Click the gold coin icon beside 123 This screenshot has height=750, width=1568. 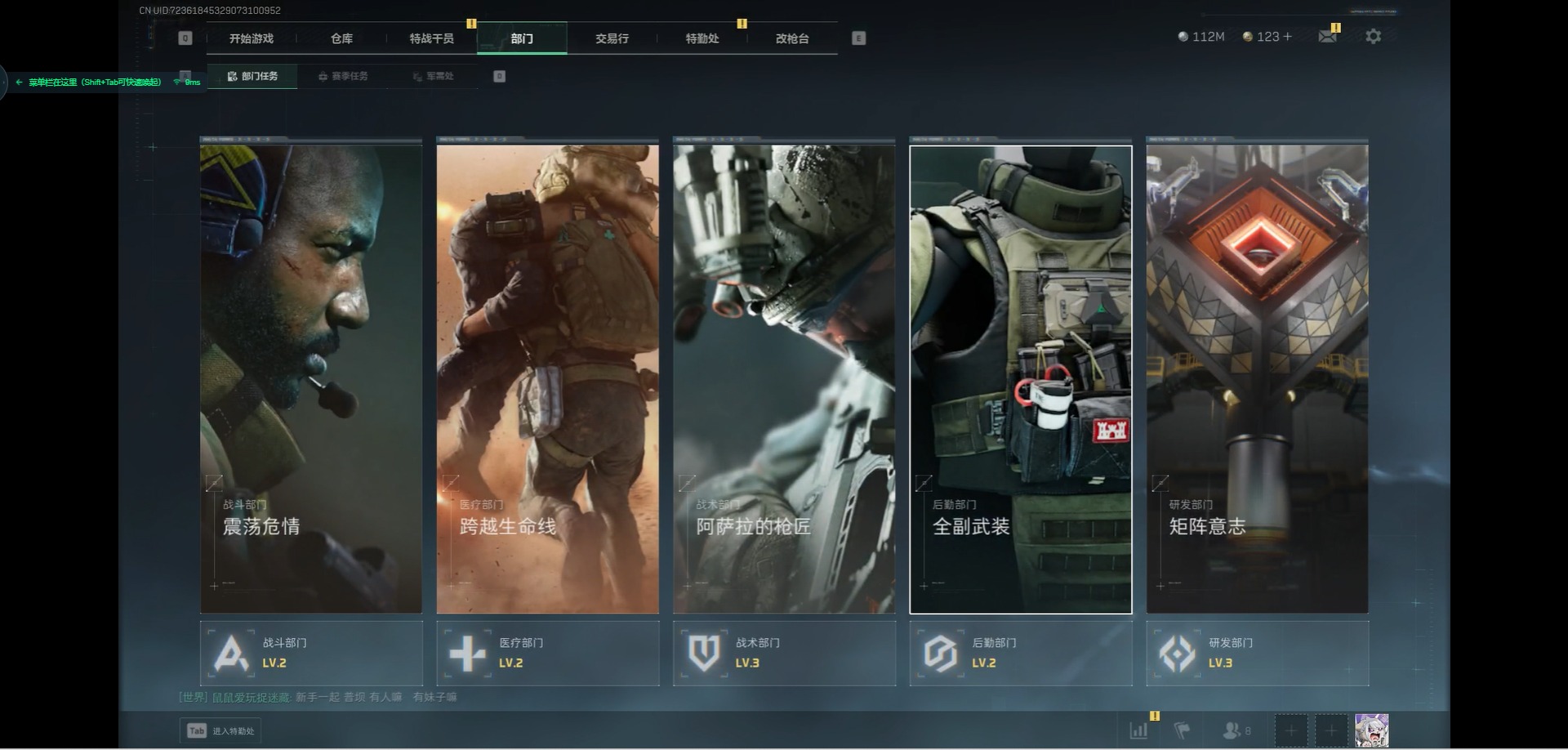[x=1247, y=37]
